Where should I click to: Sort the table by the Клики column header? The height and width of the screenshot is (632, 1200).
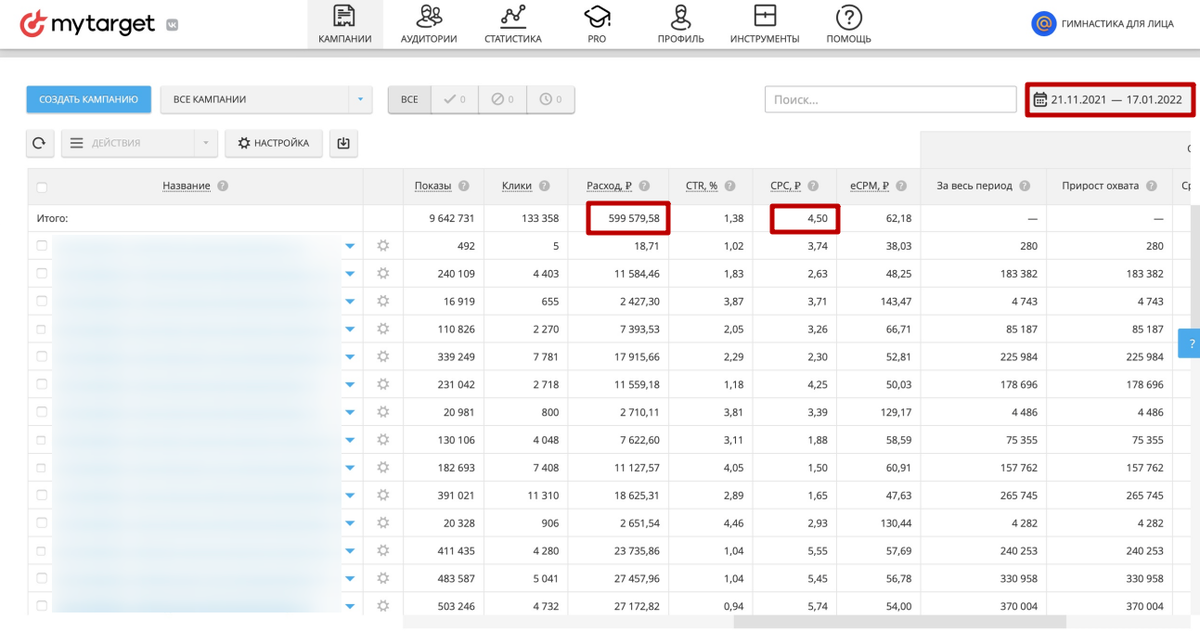(516, 186)
